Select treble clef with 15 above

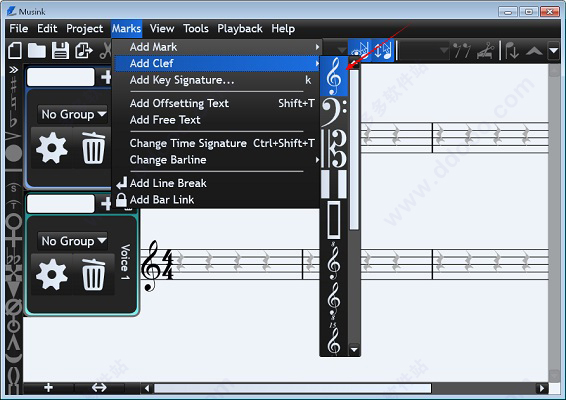[x=334, y=339]
